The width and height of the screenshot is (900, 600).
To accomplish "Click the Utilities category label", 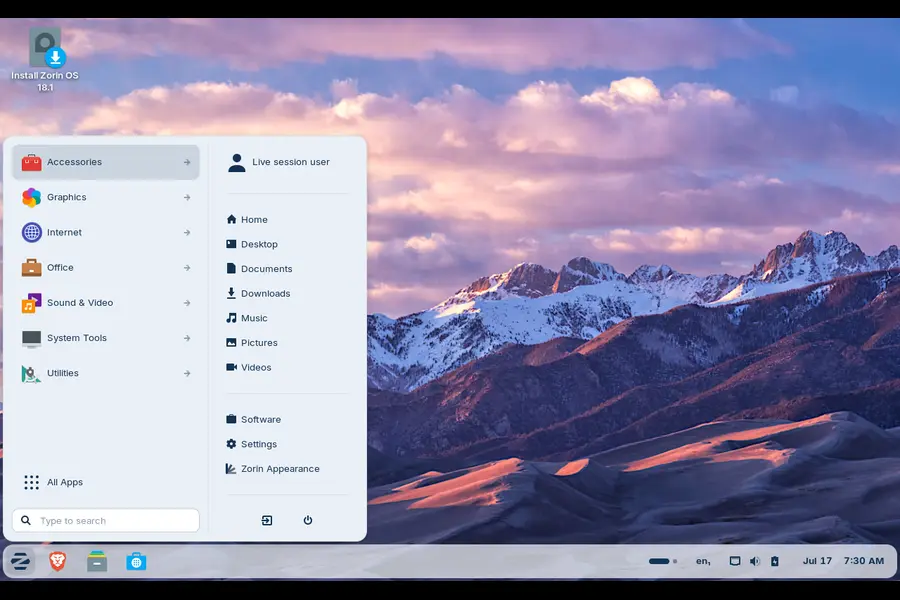I will point(63,373).
